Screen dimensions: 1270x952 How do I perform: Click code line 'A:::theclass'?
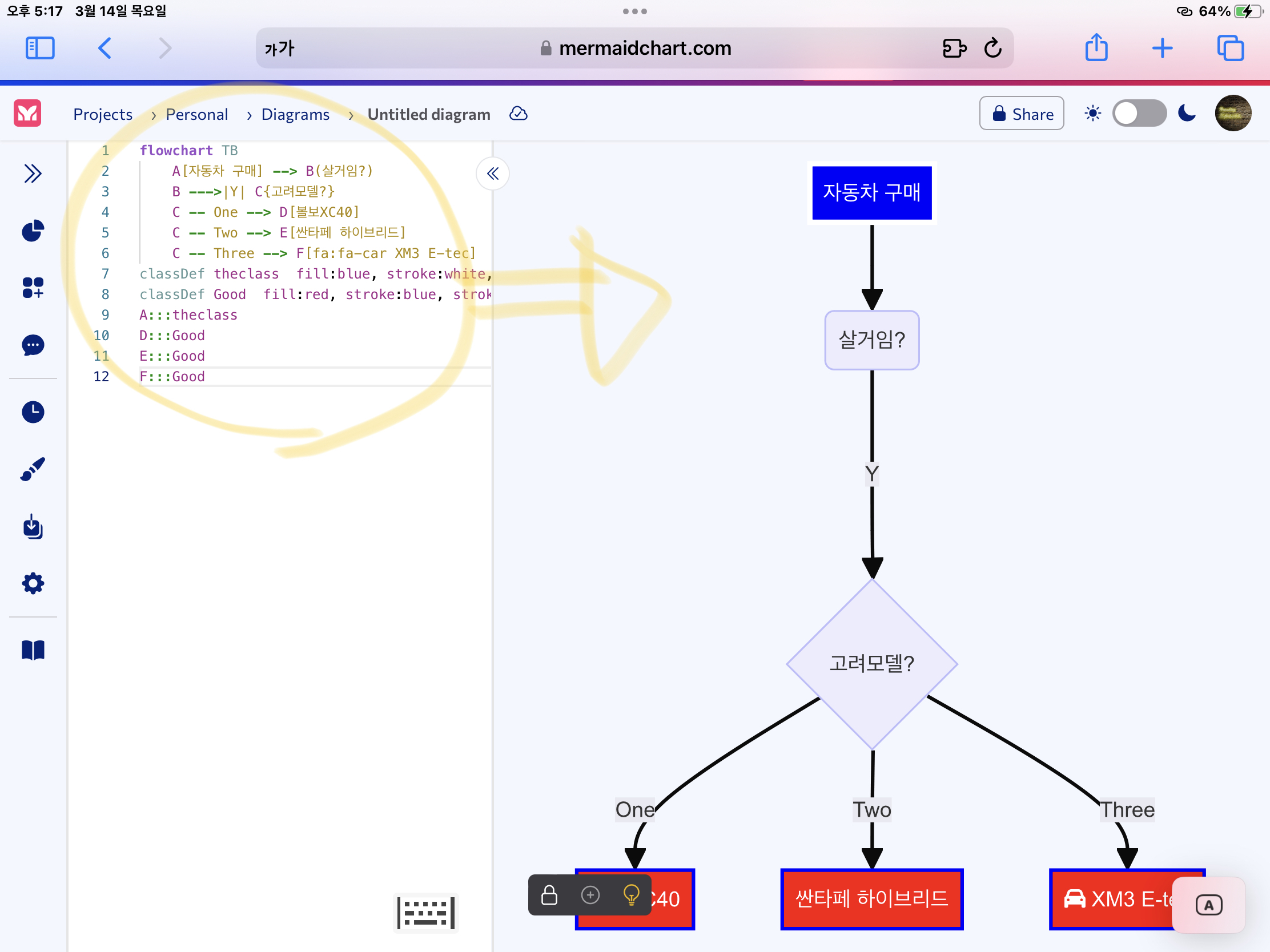click(188, 315)
